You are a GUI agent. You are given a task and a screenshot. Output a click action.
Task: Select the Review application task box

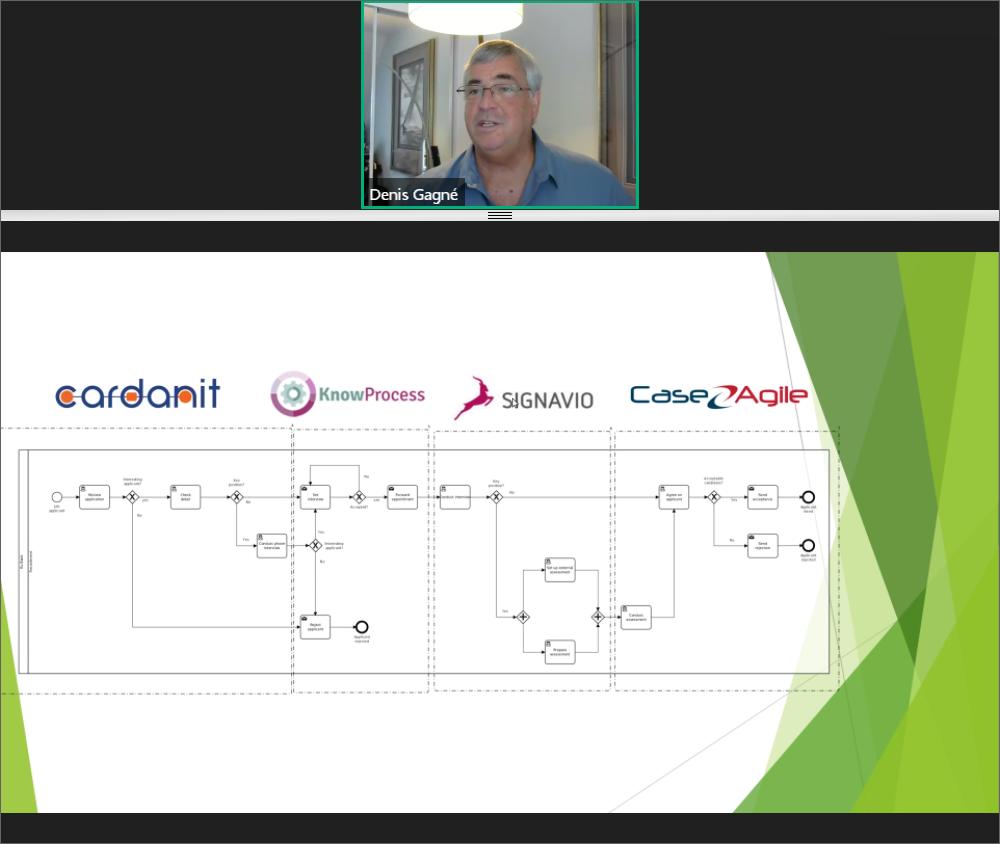(94, 497)
